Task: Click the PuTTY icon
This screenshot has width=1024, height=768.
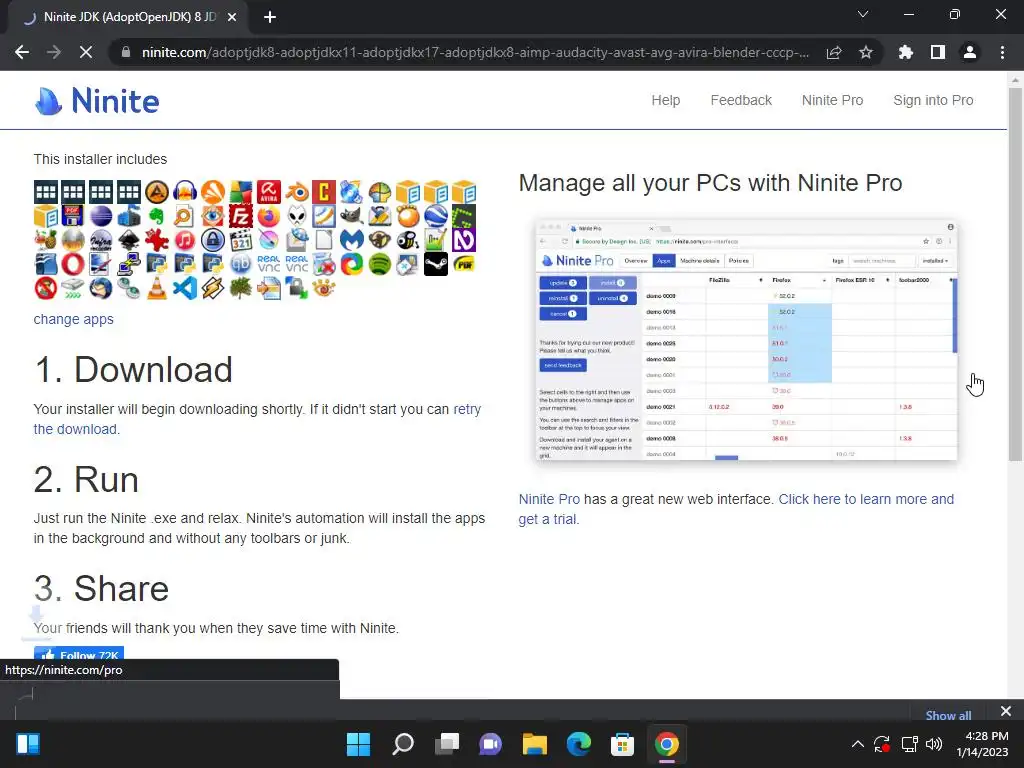Action: [x=129, y=264]
